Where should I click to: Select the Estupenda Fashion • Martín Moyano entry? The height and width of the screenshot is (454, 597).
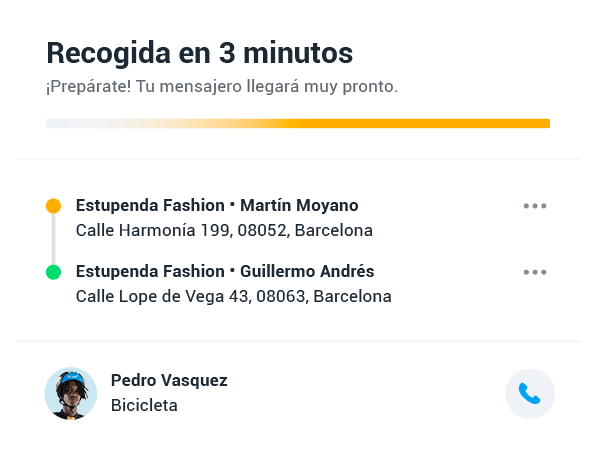click(217, 205)
